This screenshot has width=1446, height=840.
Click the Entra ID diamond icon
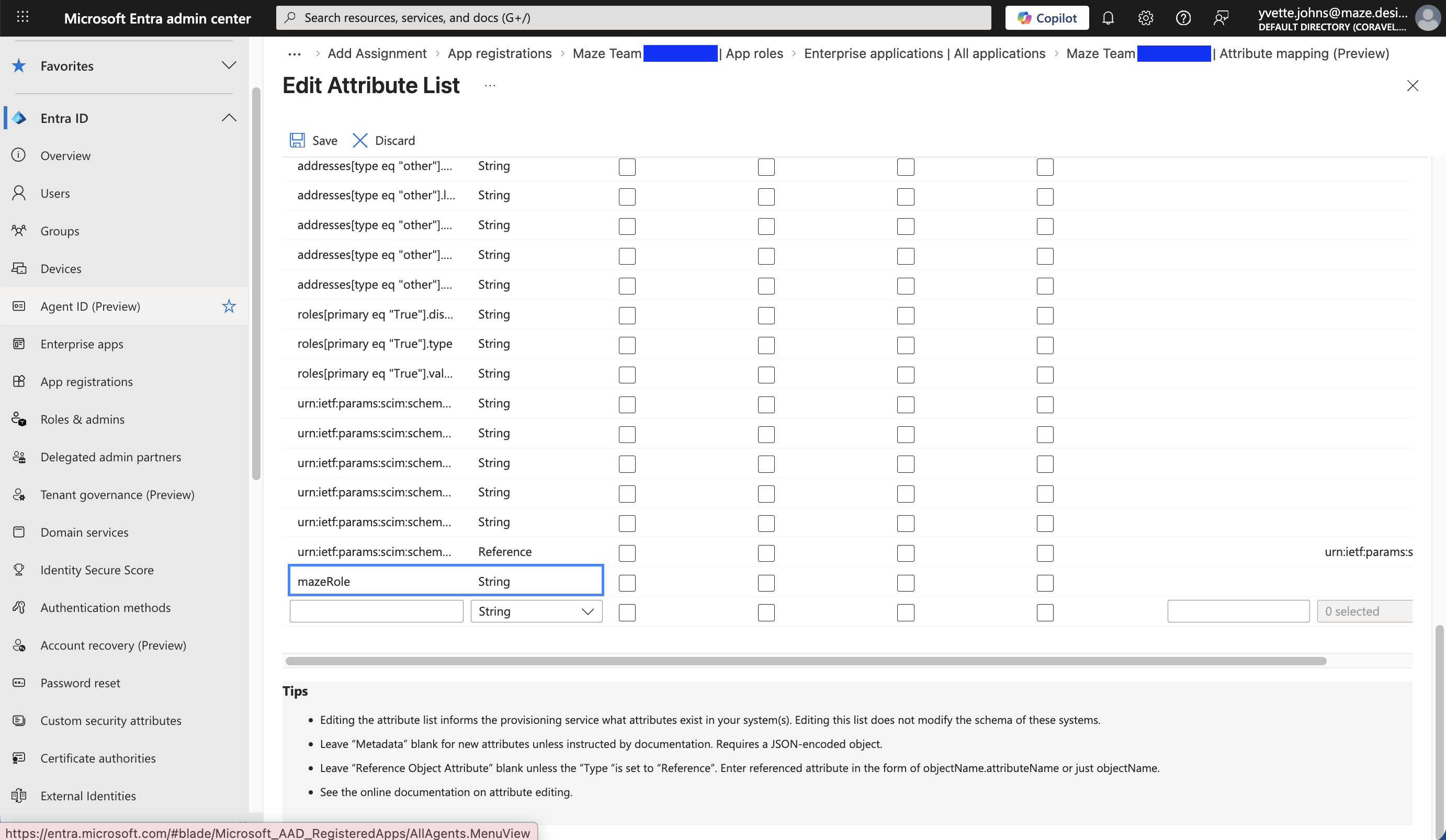pos(19,118)
